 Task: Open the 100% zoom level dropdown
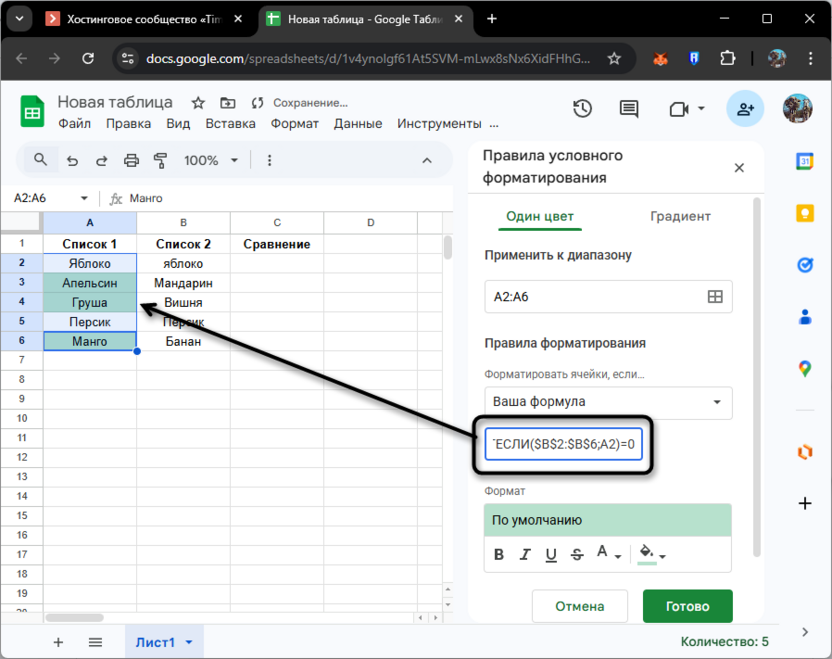point(209,160)
